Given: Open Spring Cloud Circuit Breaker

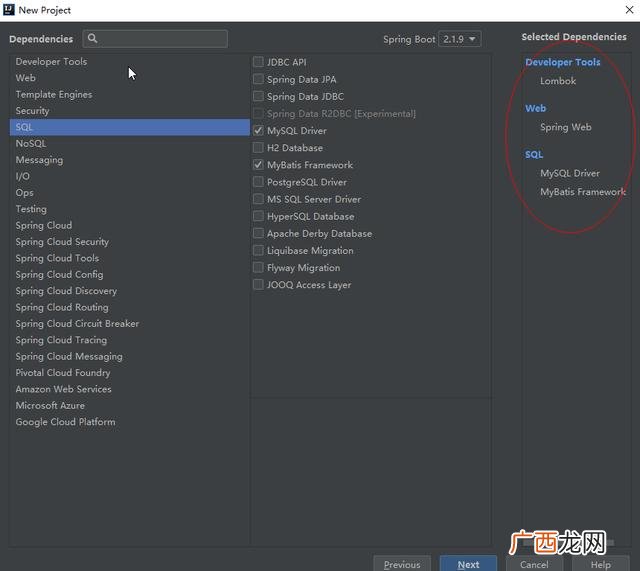Looking at the screenshot, I should pyautogui.click(x=129, y=323).
